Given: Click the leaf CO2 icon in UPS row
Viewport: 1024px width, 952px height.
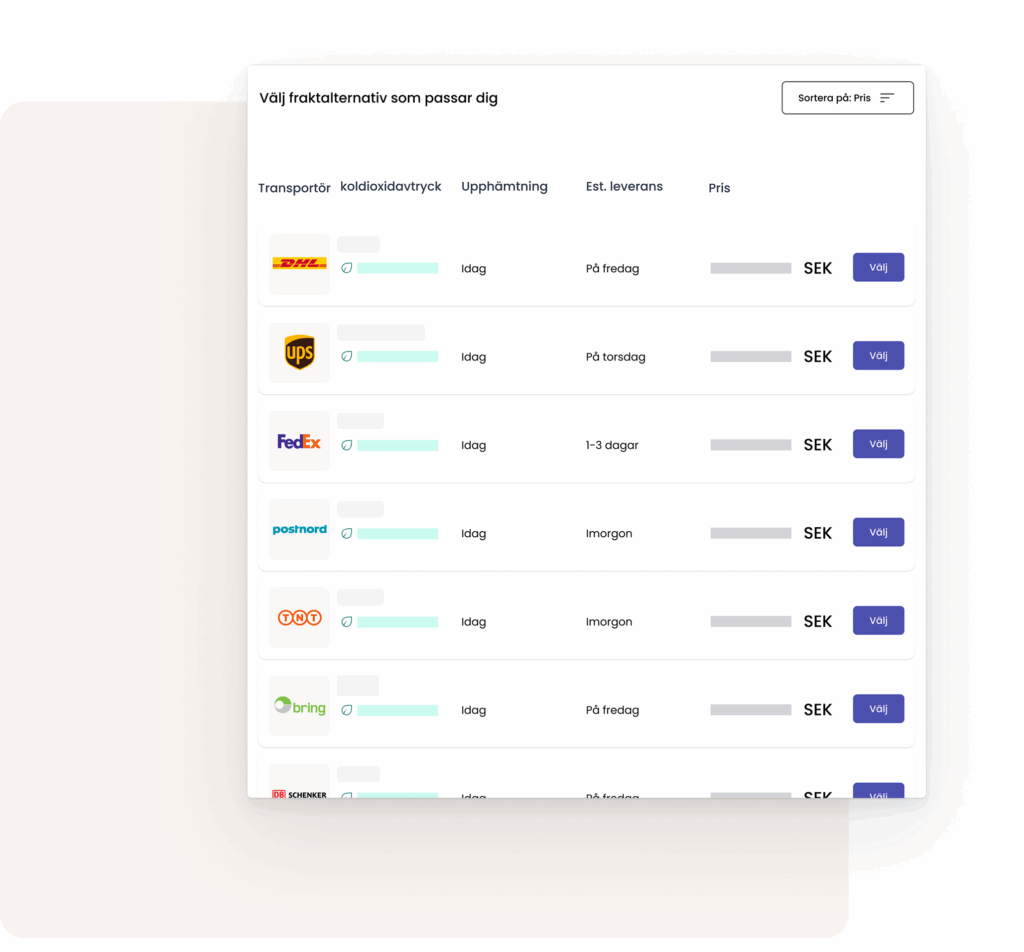Looking at the screenshot, I should click(x=347, y=357).
